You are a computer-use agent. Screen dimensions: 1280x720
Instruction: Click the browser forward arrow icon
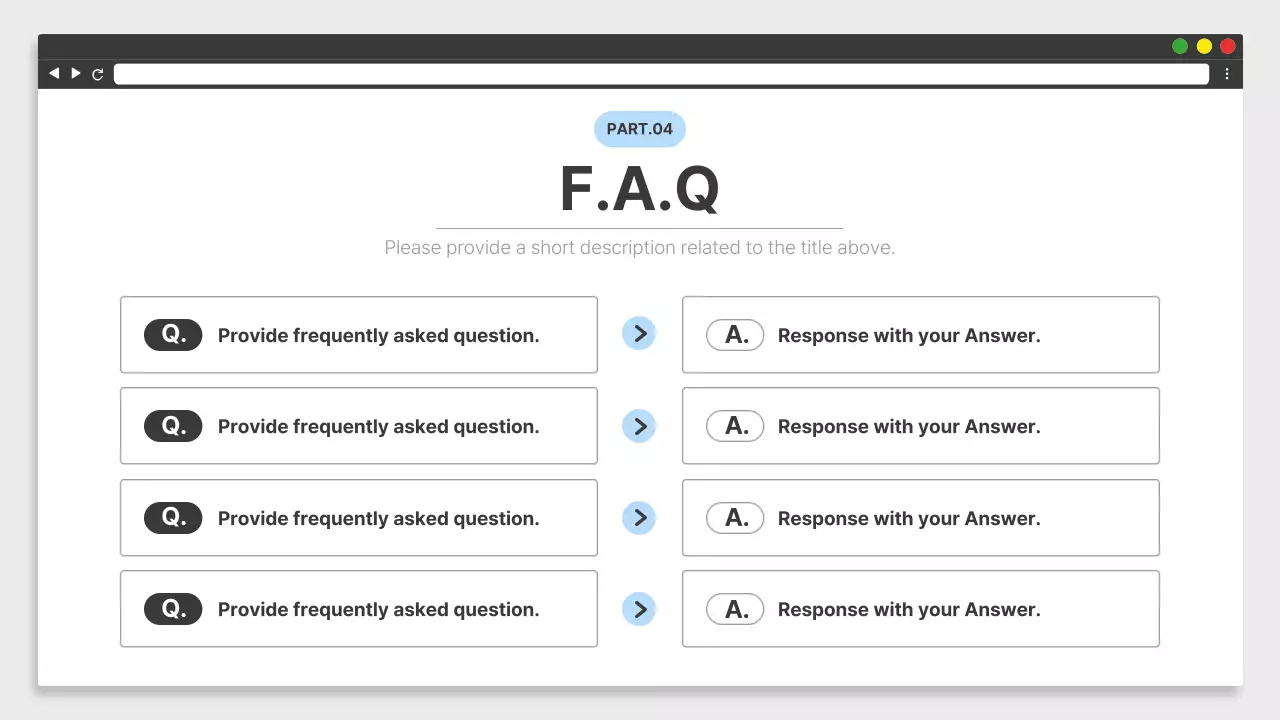pos(76,73)
